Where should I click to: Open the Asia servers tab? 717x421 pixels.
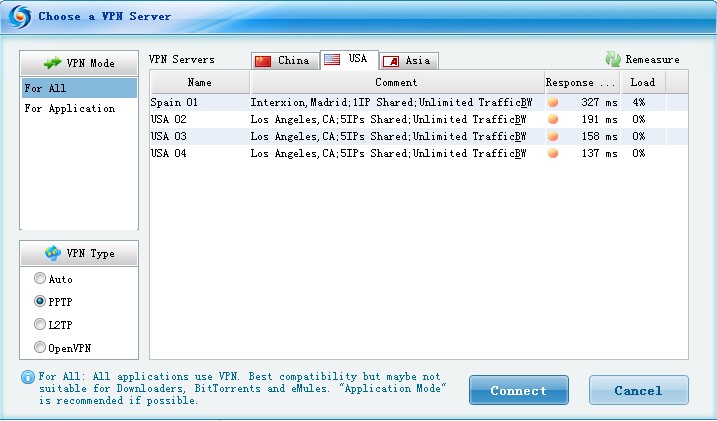(409, 61)
